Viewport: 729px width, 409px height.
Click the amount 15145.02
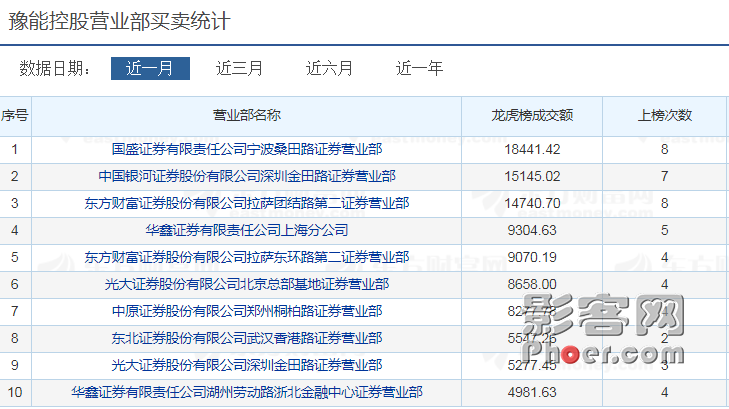[x=532, y=176]
